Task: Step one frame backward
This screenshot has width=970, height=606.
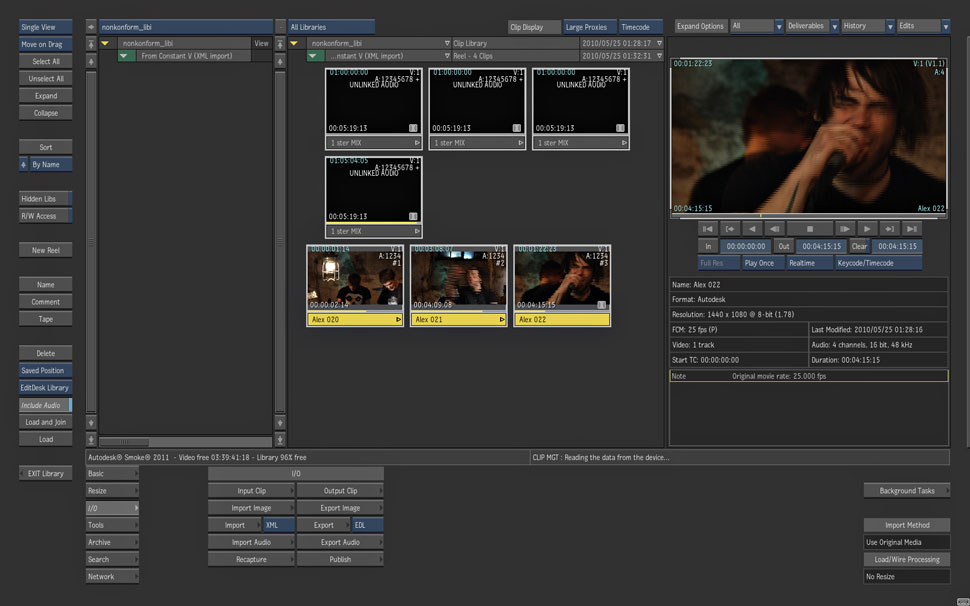Action: (773, 229)
